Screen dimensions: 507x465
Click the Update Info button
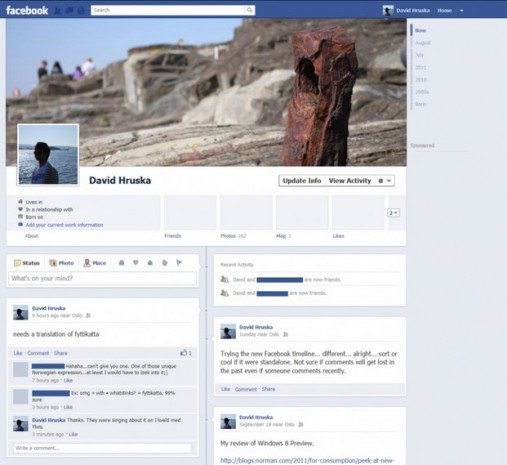(x=302, y=181)
